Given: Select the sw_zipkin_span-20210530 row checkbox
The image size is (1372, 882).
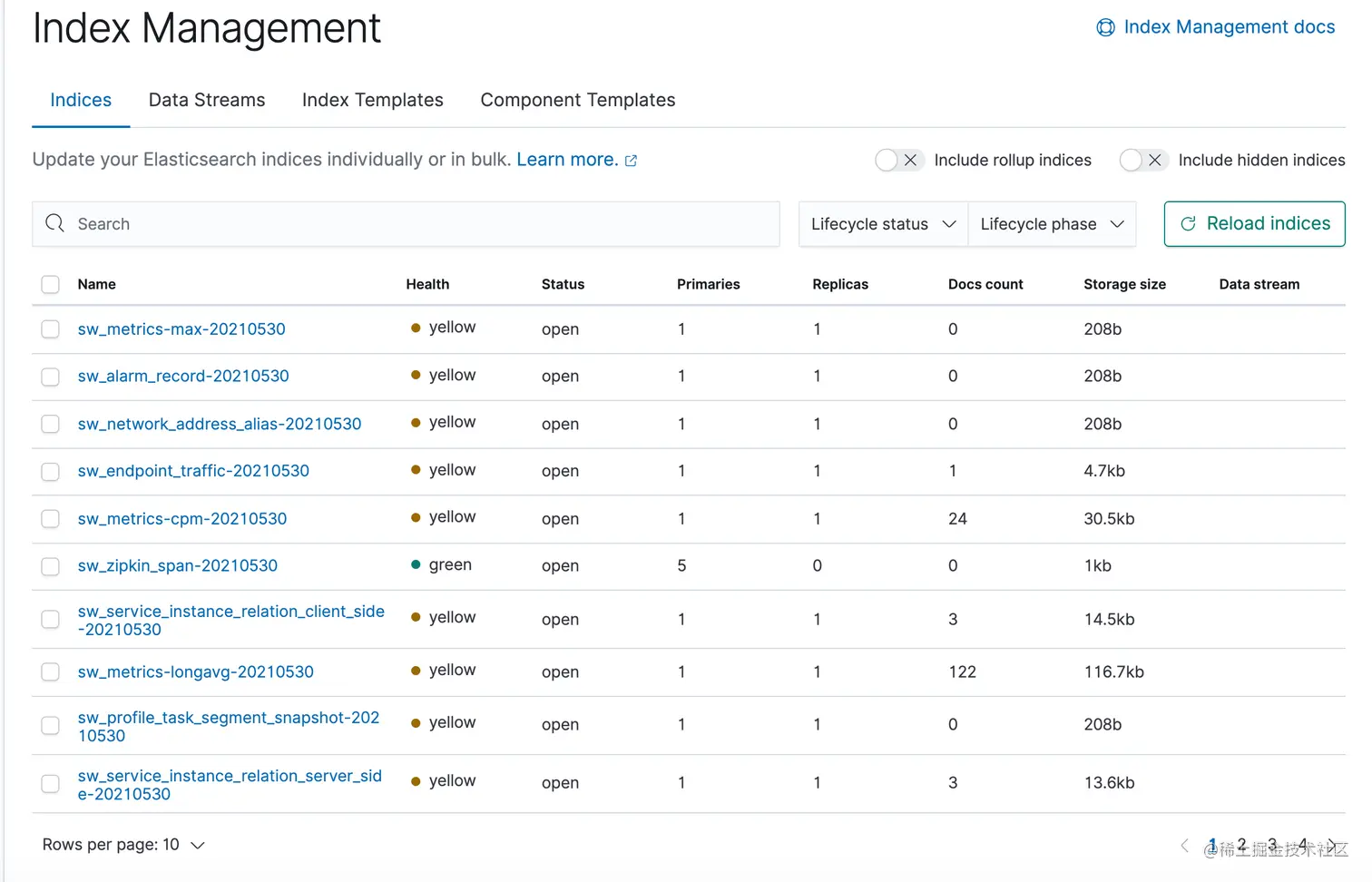Looking at the screenshot, I should (x=51, y=566).
